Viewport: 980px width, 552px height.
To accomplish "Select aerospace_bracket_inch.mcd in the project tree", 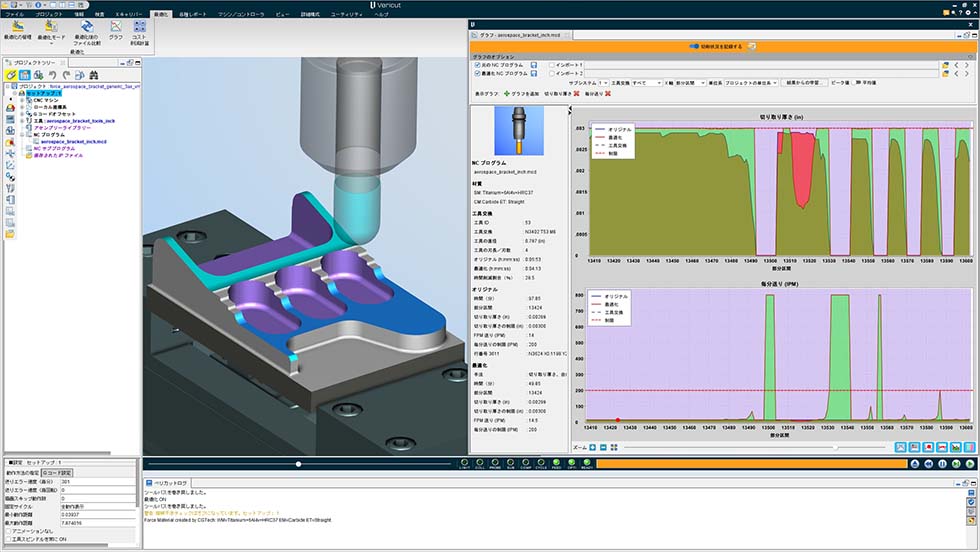I will [x=74, y=142].
